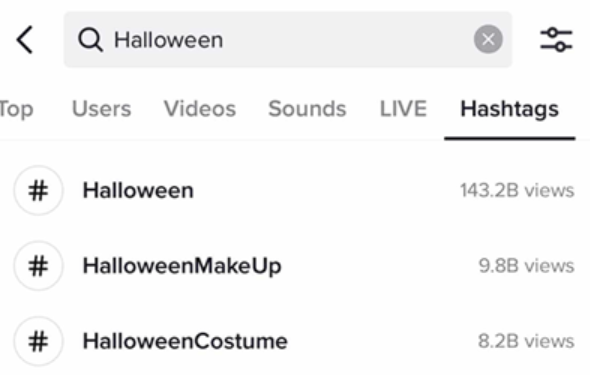Click hash icon beside Halloween
This screenshot has width=590, height=375.
pyautogui.click(x=38, y=190)
